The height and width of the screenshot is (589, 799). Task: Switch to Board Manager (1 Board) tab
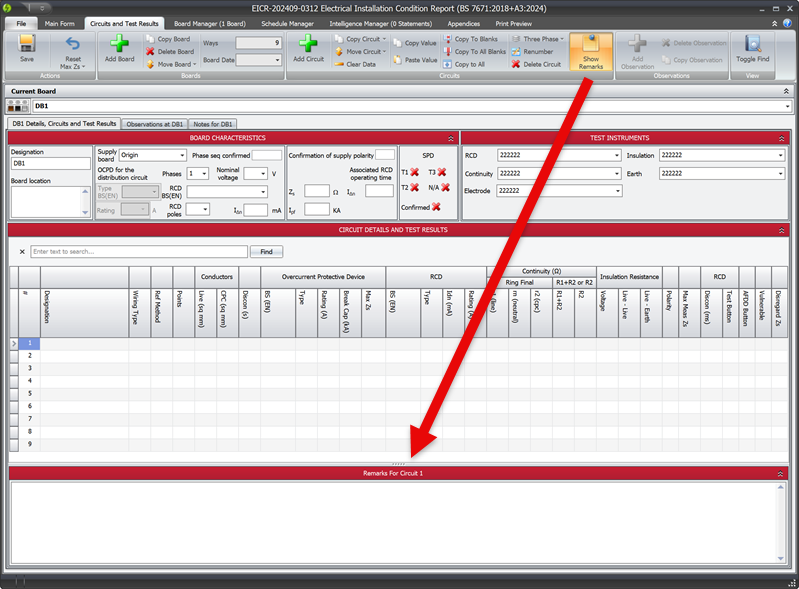tap(209, 23)
